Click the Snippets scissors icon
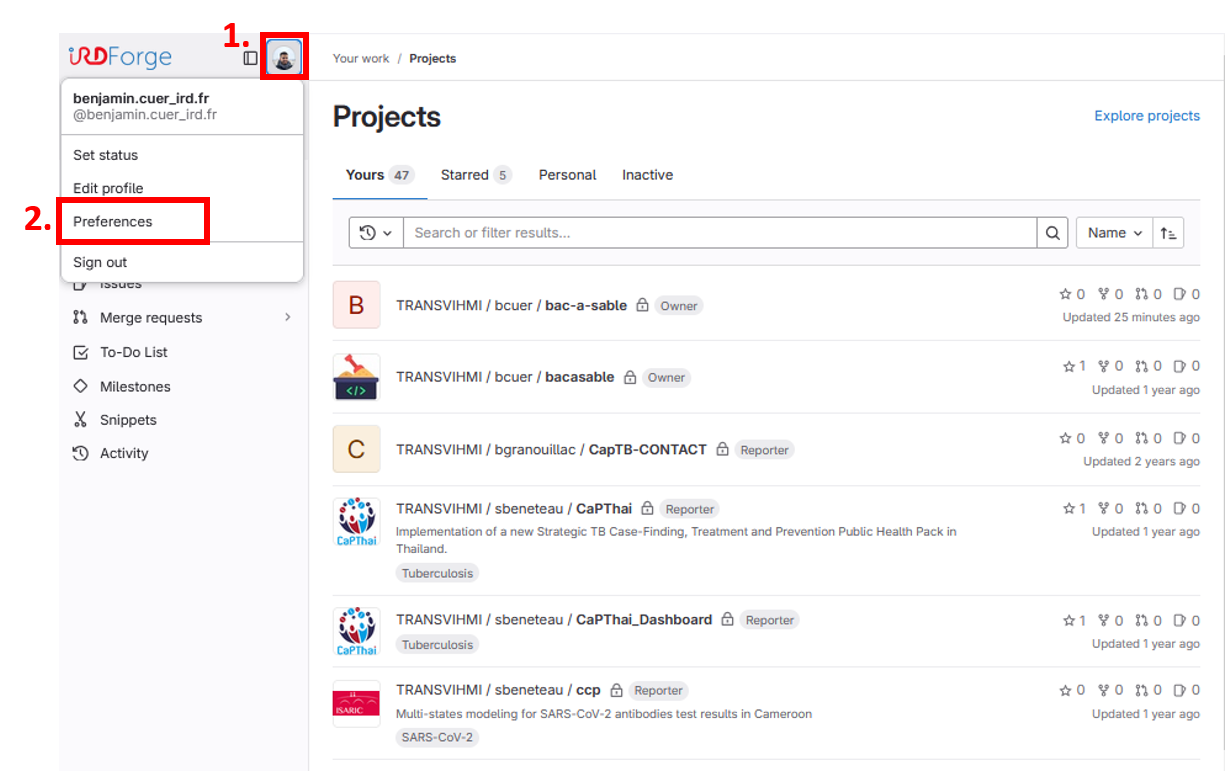Viewport: 1225px width, 771px height. coord(81,420)
